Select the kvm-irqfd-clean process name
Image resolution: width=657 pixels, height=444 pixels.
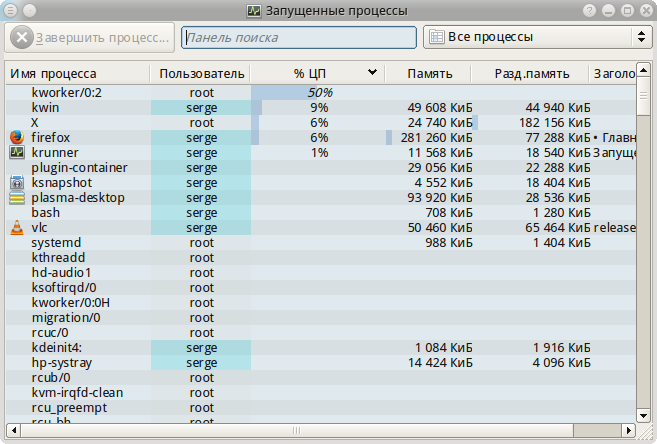77,392
